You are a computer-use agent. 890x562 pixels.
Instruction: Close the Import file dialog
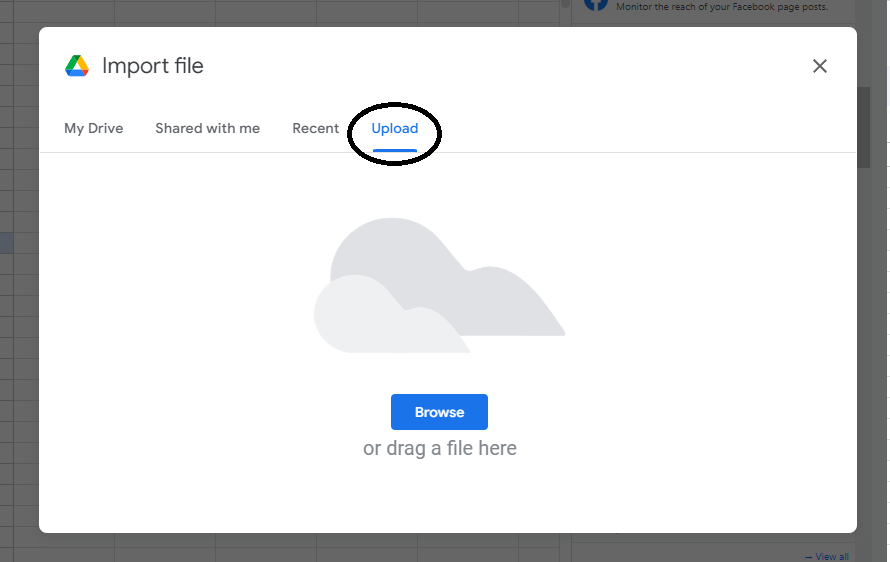point(820,66)
